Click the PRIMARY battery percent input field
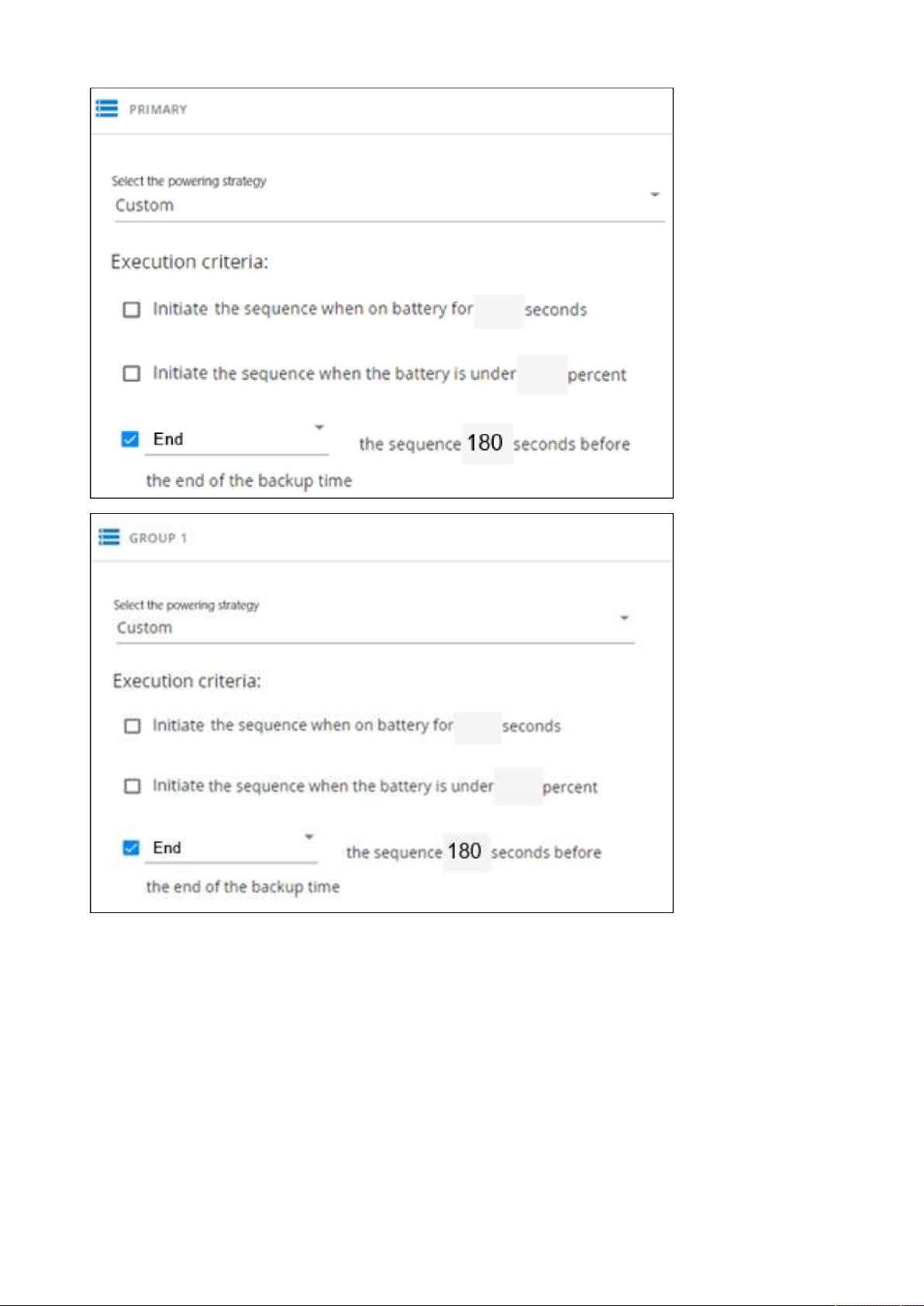The width and height of the screenshot is (924, 1306). [542, 374]
